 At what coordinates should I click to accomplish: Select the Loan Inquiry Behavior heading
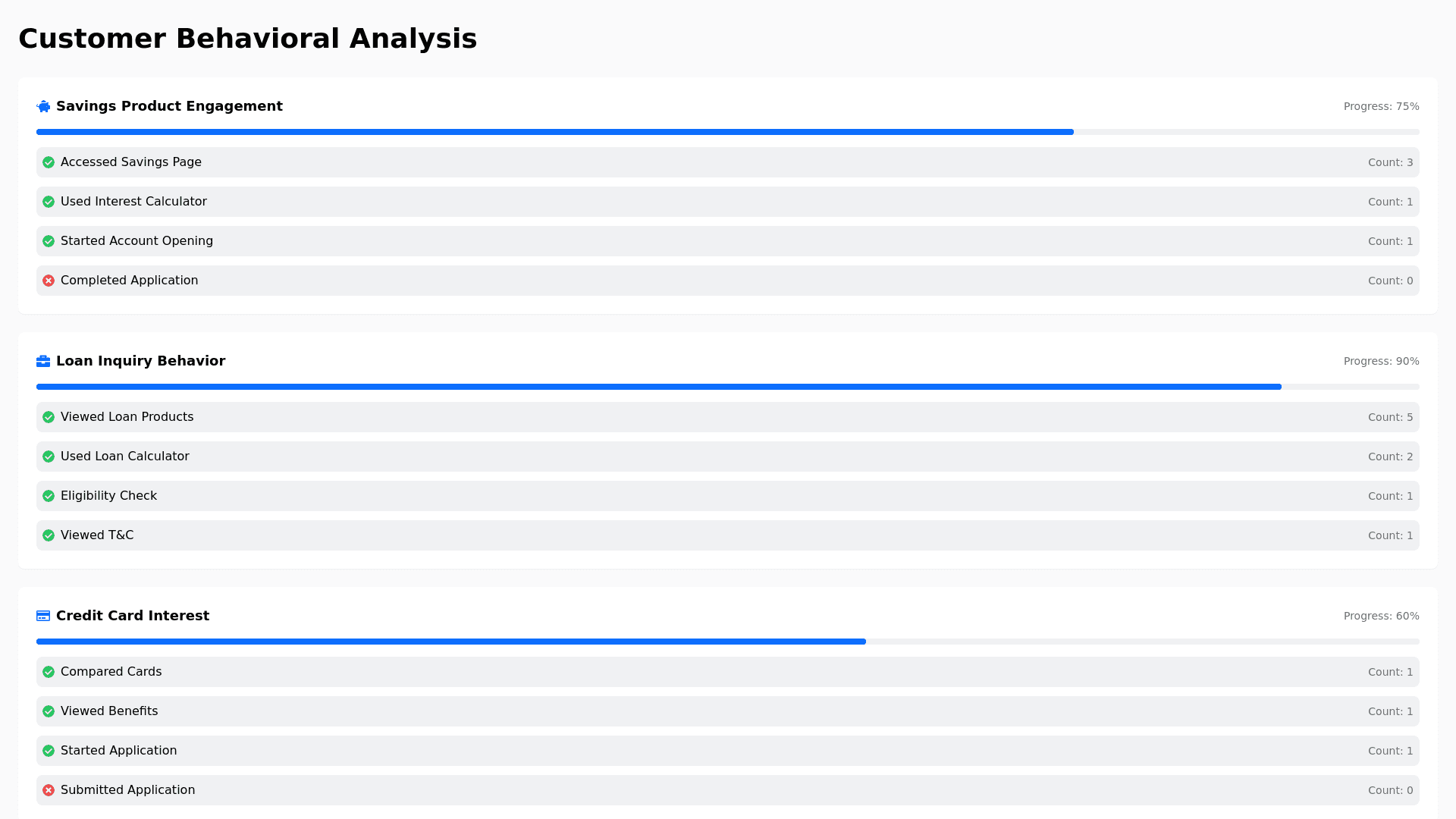pyautogui.click(x=140, y=362)
